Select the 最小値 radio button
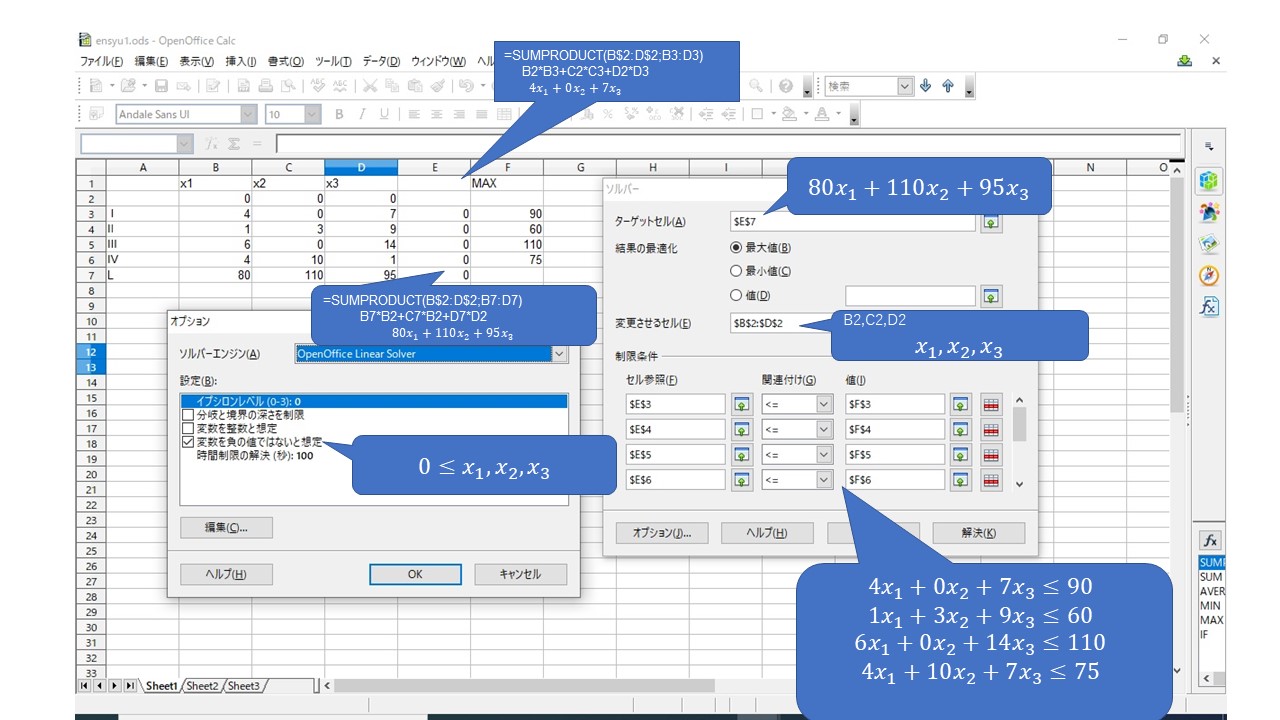Image resolution: width=1280 pixels, height=720 pixels. click(737, 271)
